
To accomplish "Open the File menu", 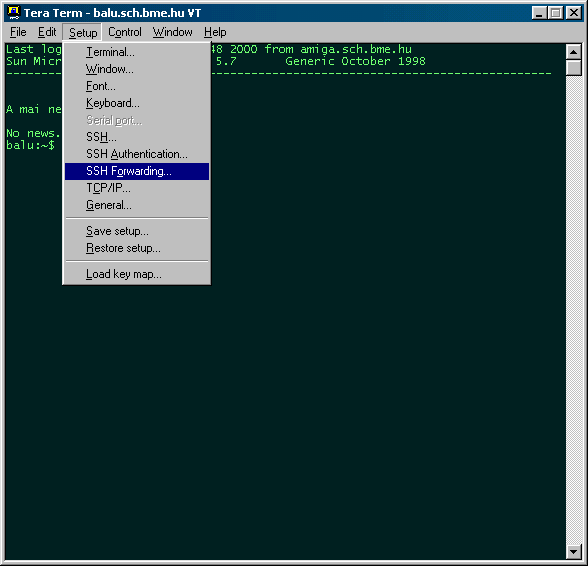I will (18, 32).
